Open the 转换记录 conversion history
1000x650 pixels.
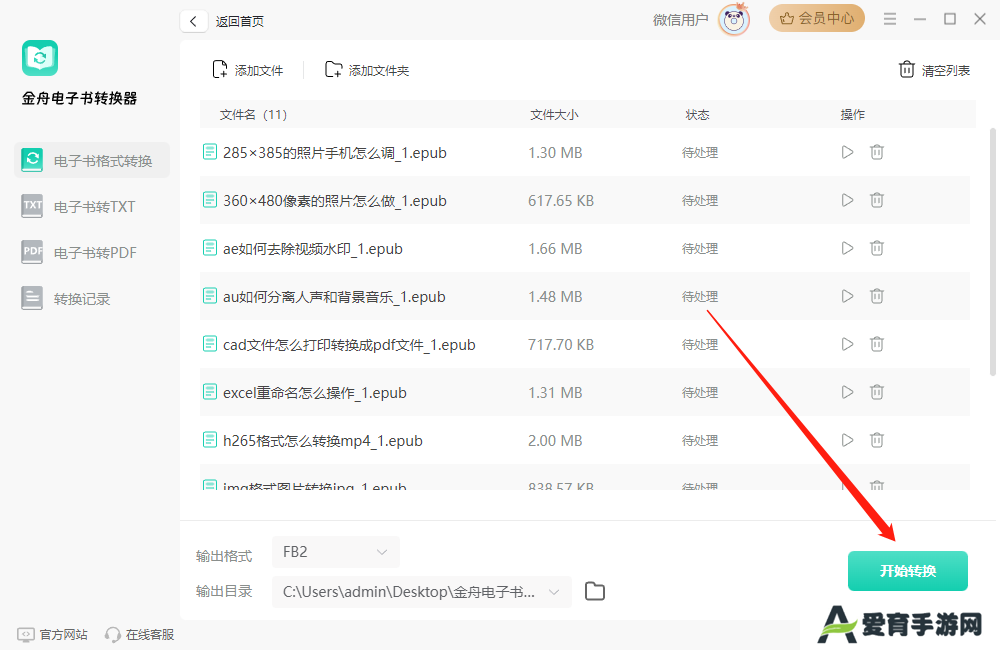tap(66, 299)
